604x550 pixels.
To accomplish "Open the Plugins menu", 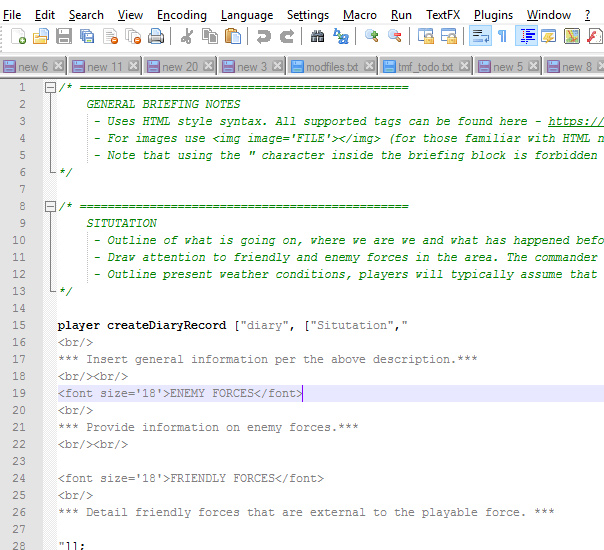I will [x=493, y=15].
